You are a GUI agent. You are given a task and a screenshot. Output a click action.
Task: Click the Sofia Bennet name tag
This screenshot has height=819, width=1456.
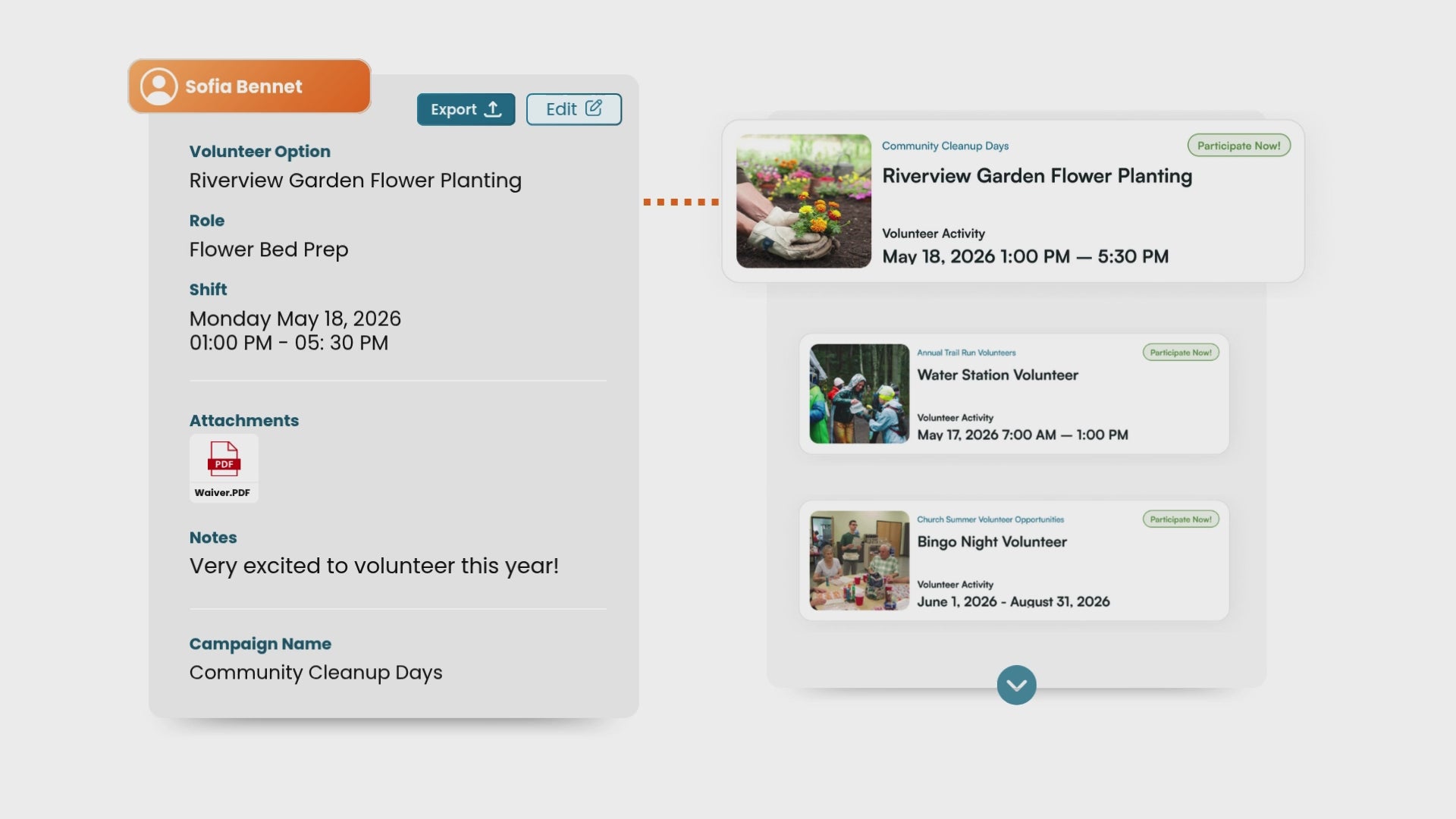tap(243, 86)
